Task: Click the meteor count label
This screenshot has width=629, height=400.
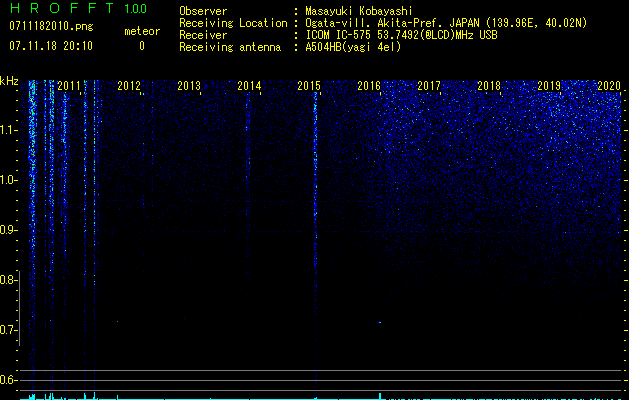Action: [142, 31]
